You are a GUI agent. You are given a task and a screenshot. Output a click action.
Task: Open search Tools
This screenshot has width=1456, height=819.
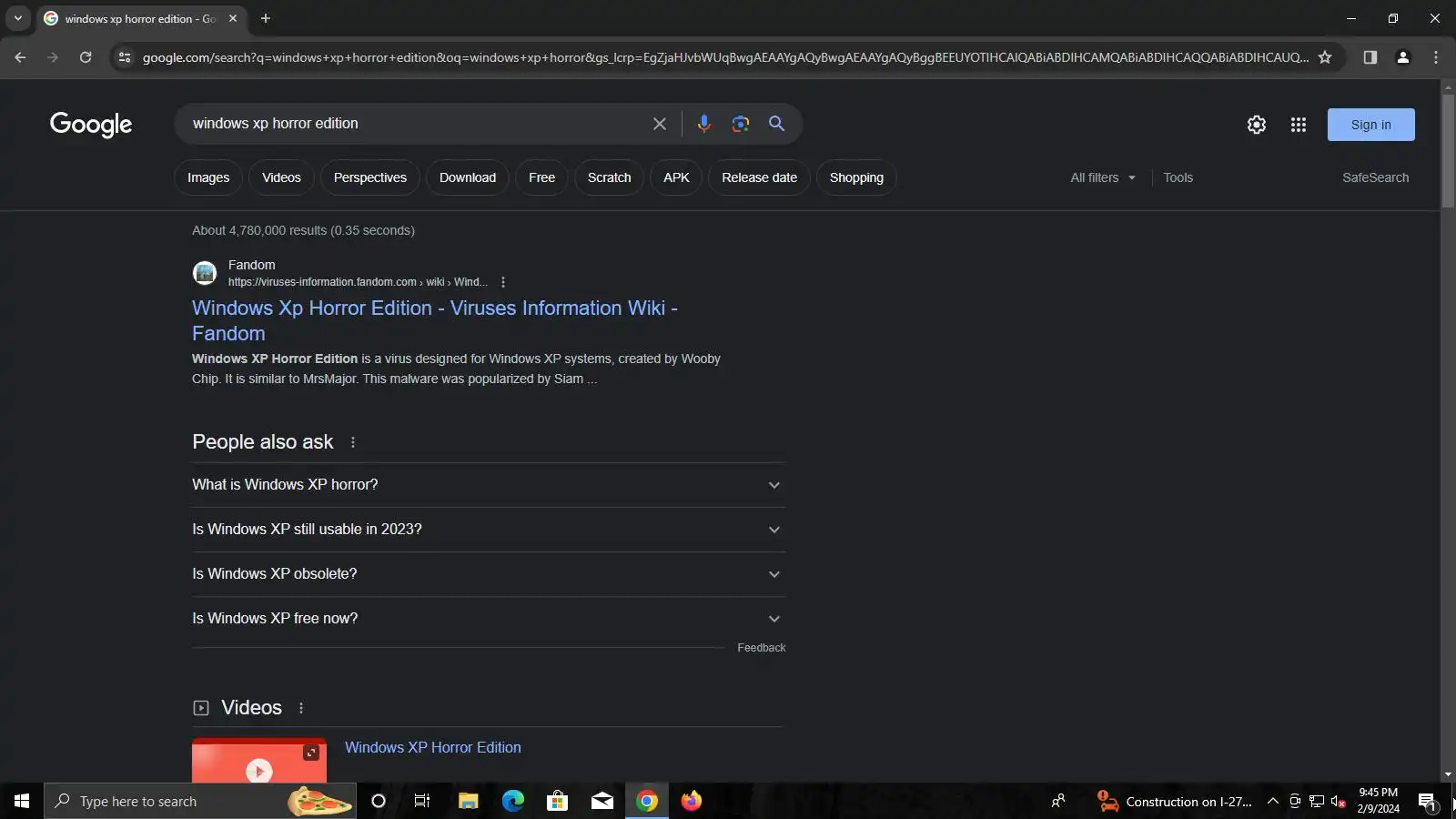(x=1178, y=177)
